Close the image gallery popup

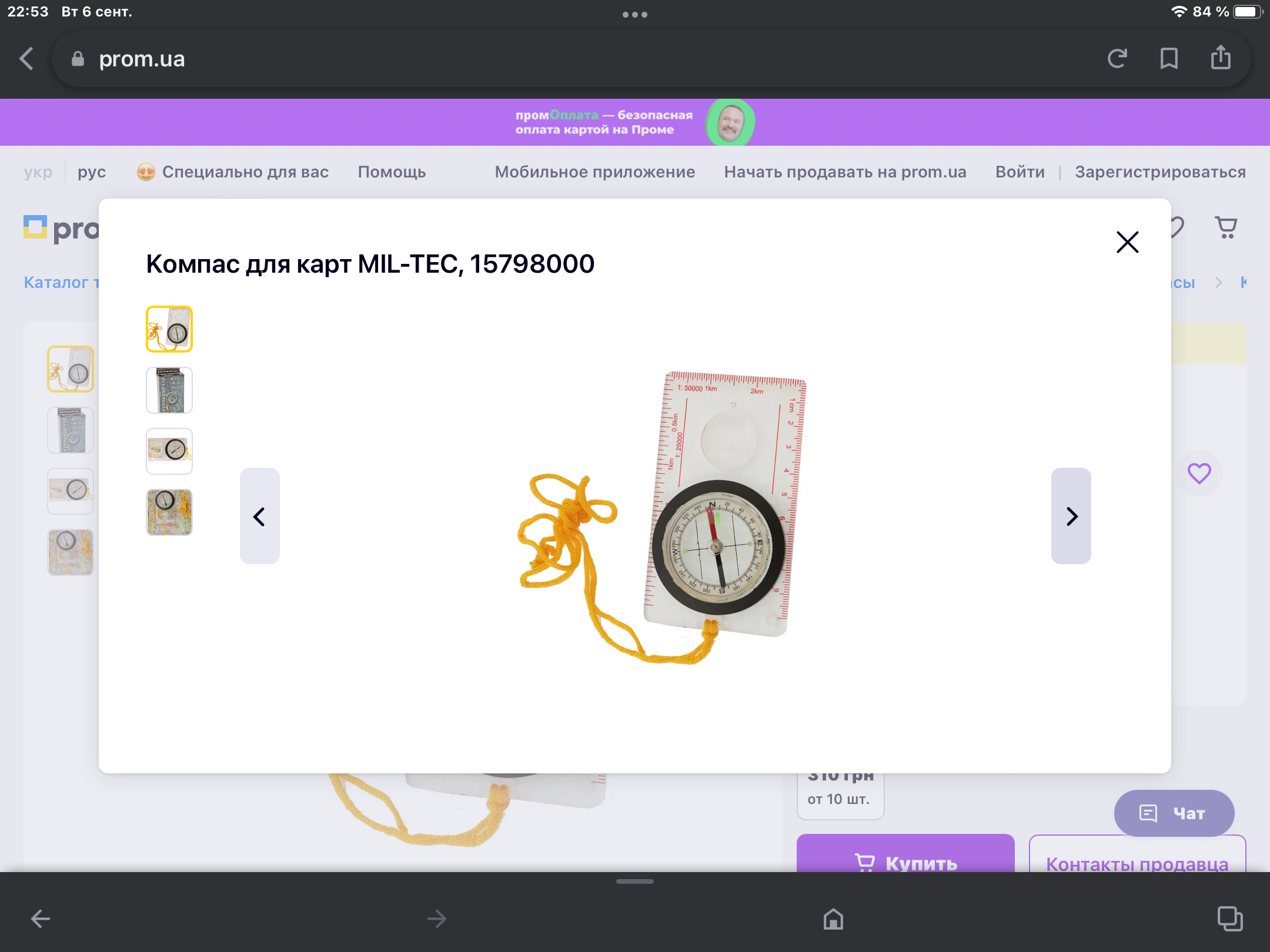point(1127,242)
